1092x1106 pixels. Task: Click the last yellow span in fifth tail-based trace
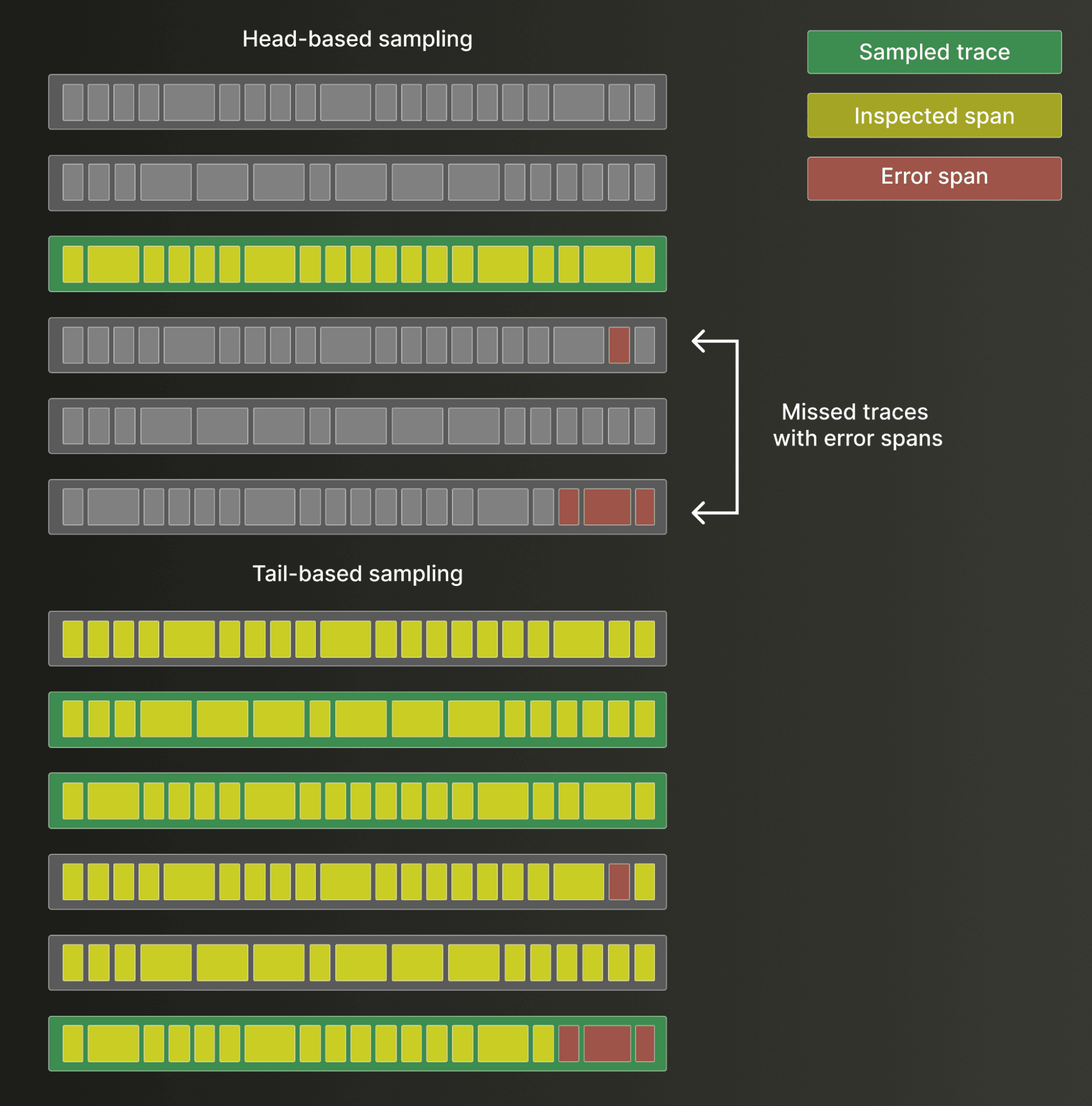click(644, 963)
